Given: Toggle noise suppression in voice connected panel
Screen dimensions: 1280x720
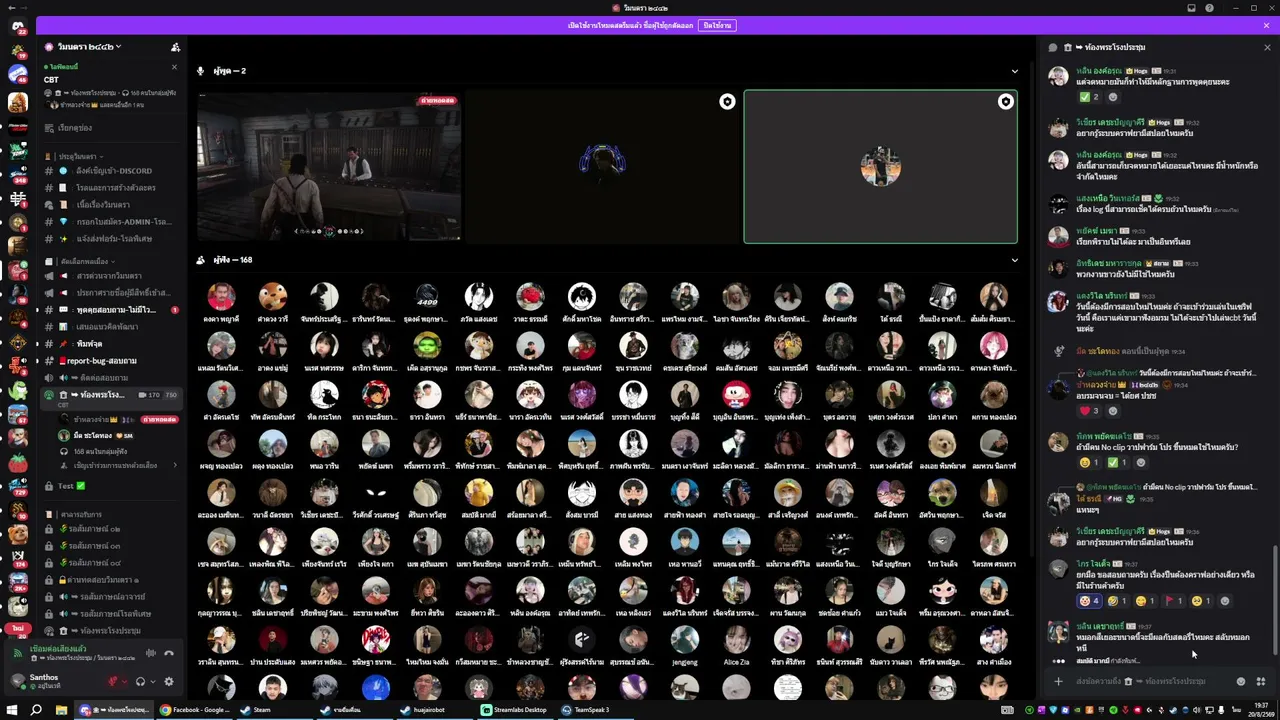Looking at the screenshot, I should click(x=150, y=653).
